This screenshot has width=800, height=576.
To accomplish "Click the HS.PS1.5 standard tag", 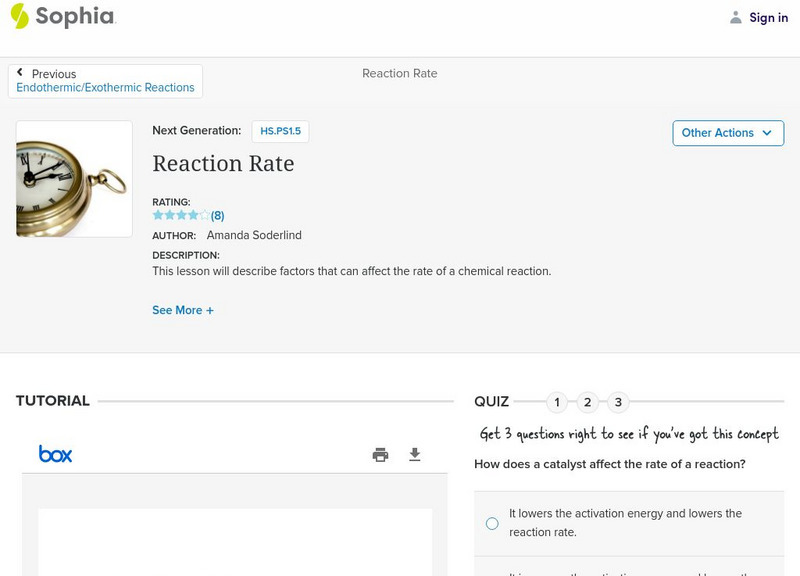I will click(x=280, y=131).
